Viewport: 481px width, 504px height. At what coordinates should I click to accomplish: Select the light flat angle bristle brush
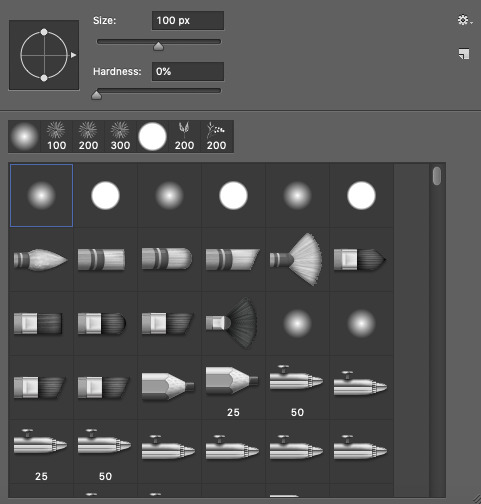[x=233, y=260]
